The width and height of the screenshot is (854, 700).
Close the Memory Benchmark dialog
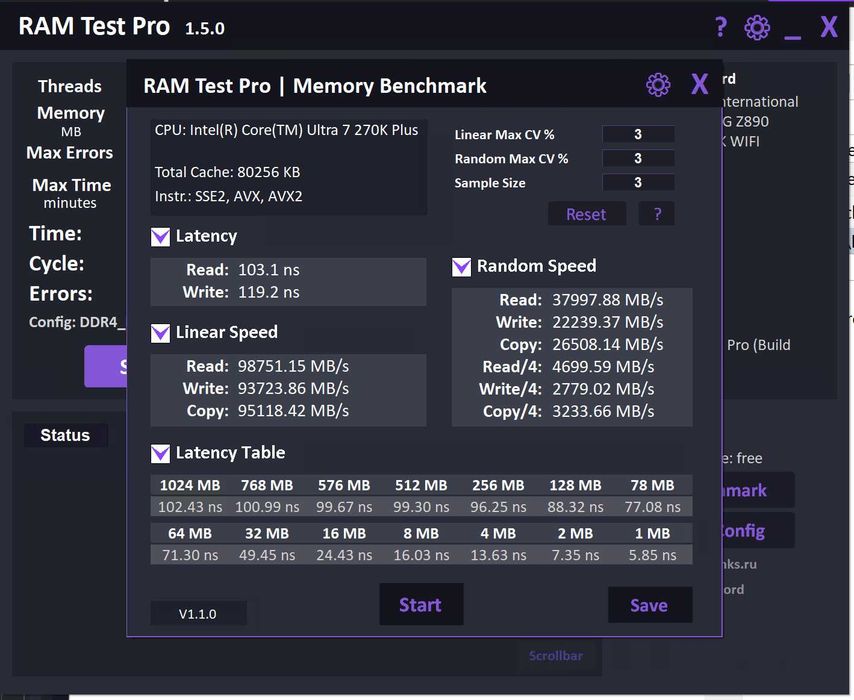click(699, 84)
